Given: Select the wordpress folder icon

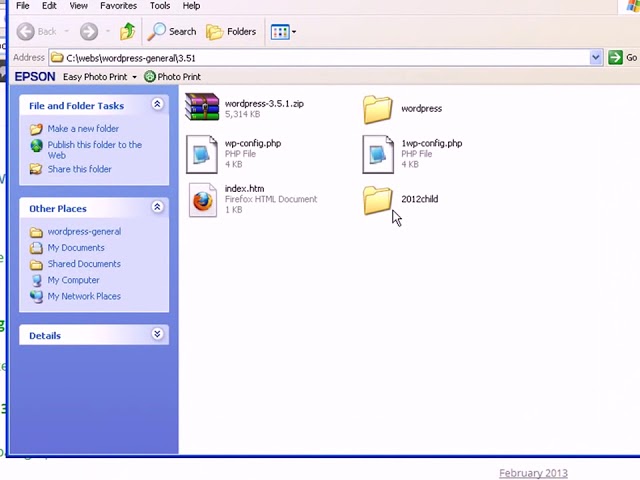Looking at the screenshot, I should 378,109.
